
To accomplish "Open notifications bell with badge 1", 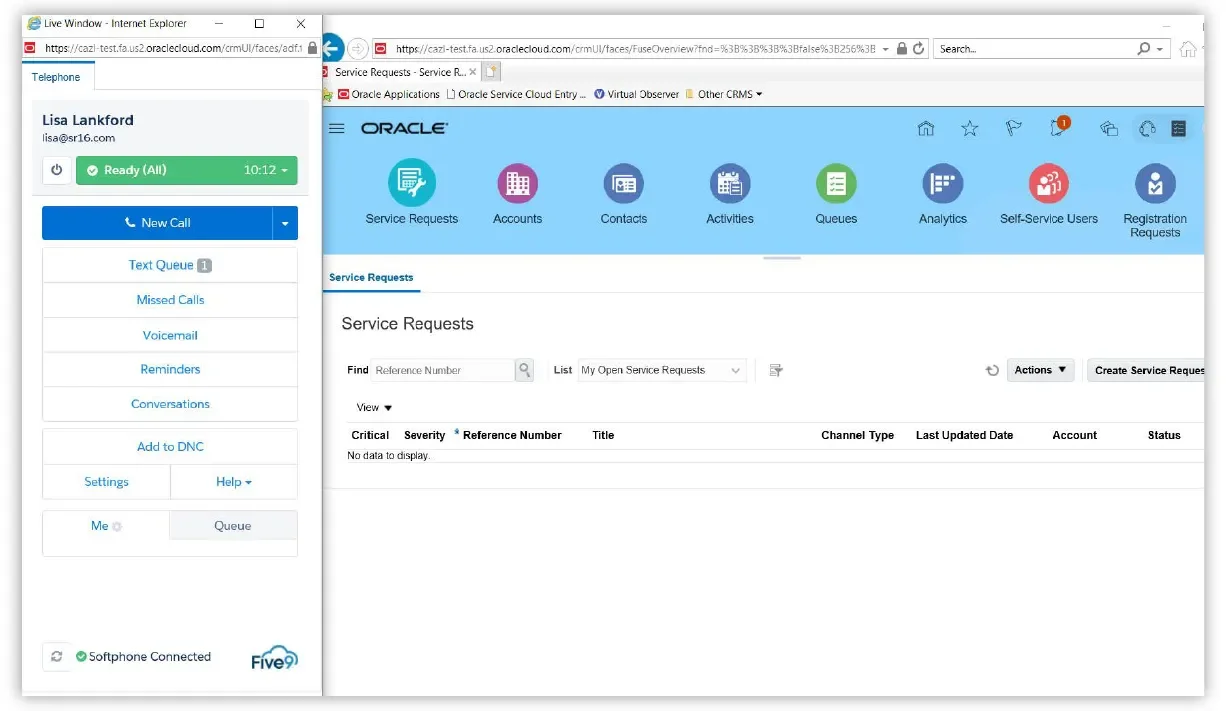I will click(x=1059, y=127).
